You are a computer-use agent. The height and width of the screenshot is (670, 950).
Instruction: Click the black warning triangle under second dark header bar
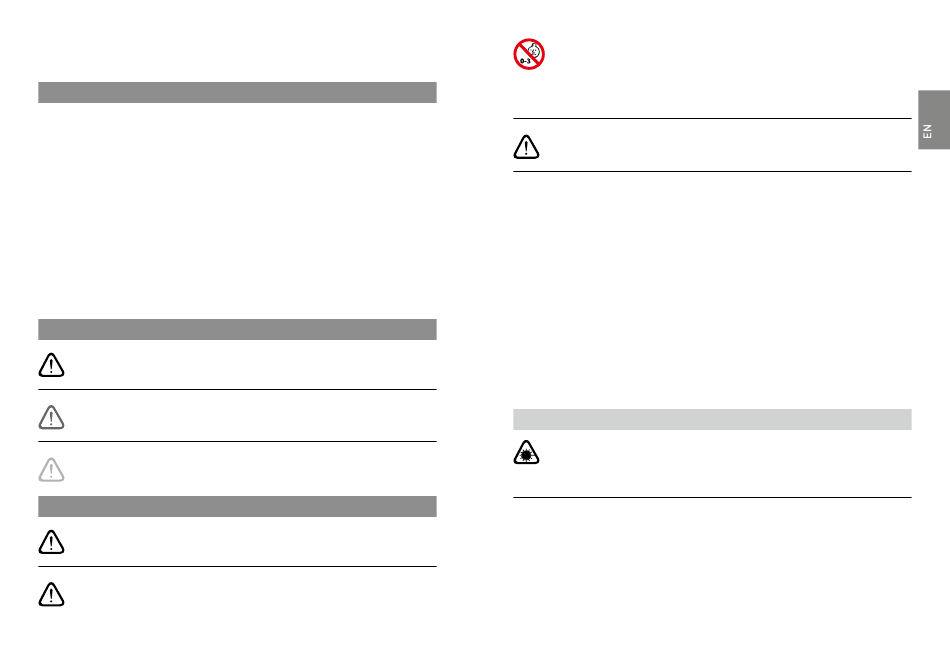click(x=51, y=365)
